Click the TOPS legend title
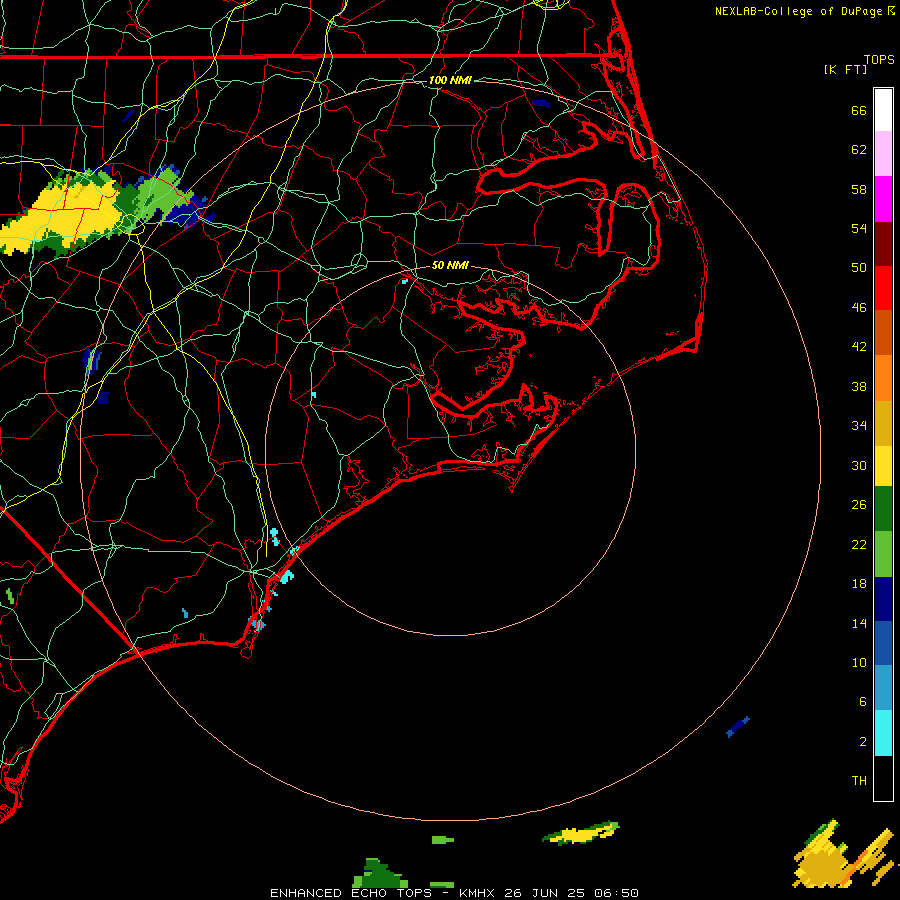The height and width of the screenshot is (900, 900). 879,59
